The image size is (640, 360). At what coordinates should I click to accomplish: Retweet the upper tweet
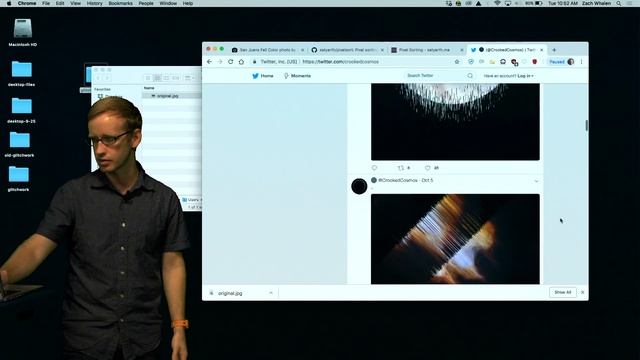(401, 168)
